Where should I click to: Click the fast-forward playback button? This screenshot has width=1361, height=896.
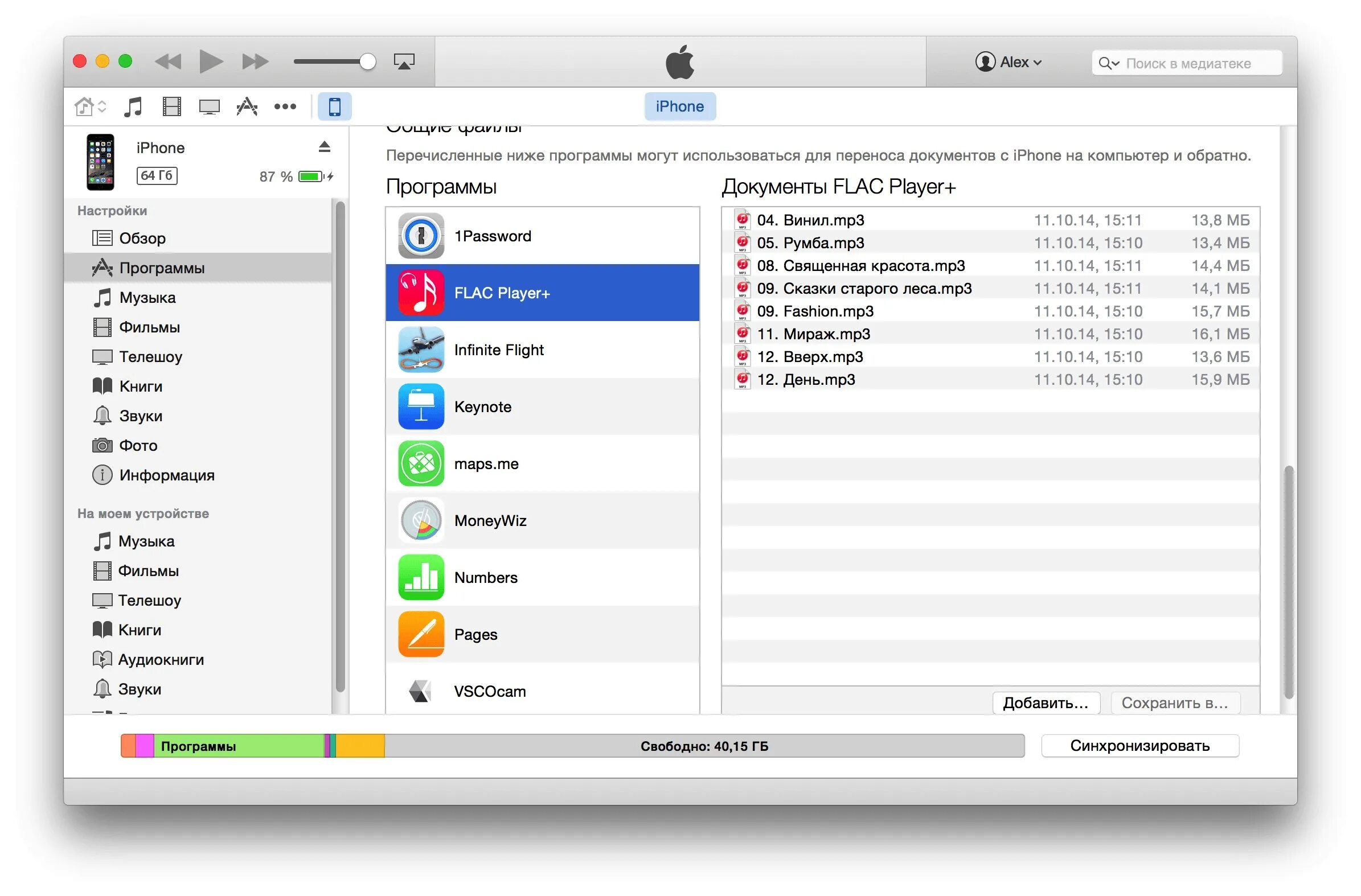(x=255, y=61)
